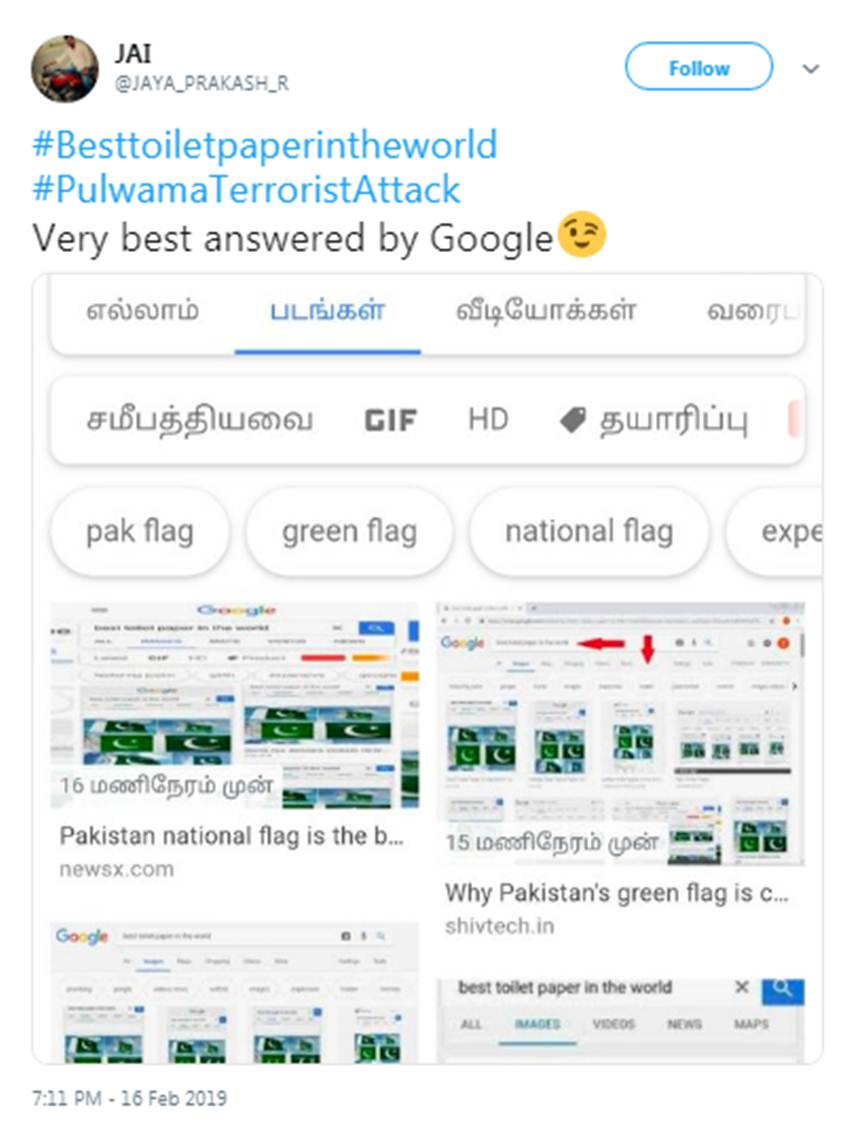The width and height of the screenshot is (850, 1123).
Task: Select the green flag suggestion chip
Action: coord(349,532)
